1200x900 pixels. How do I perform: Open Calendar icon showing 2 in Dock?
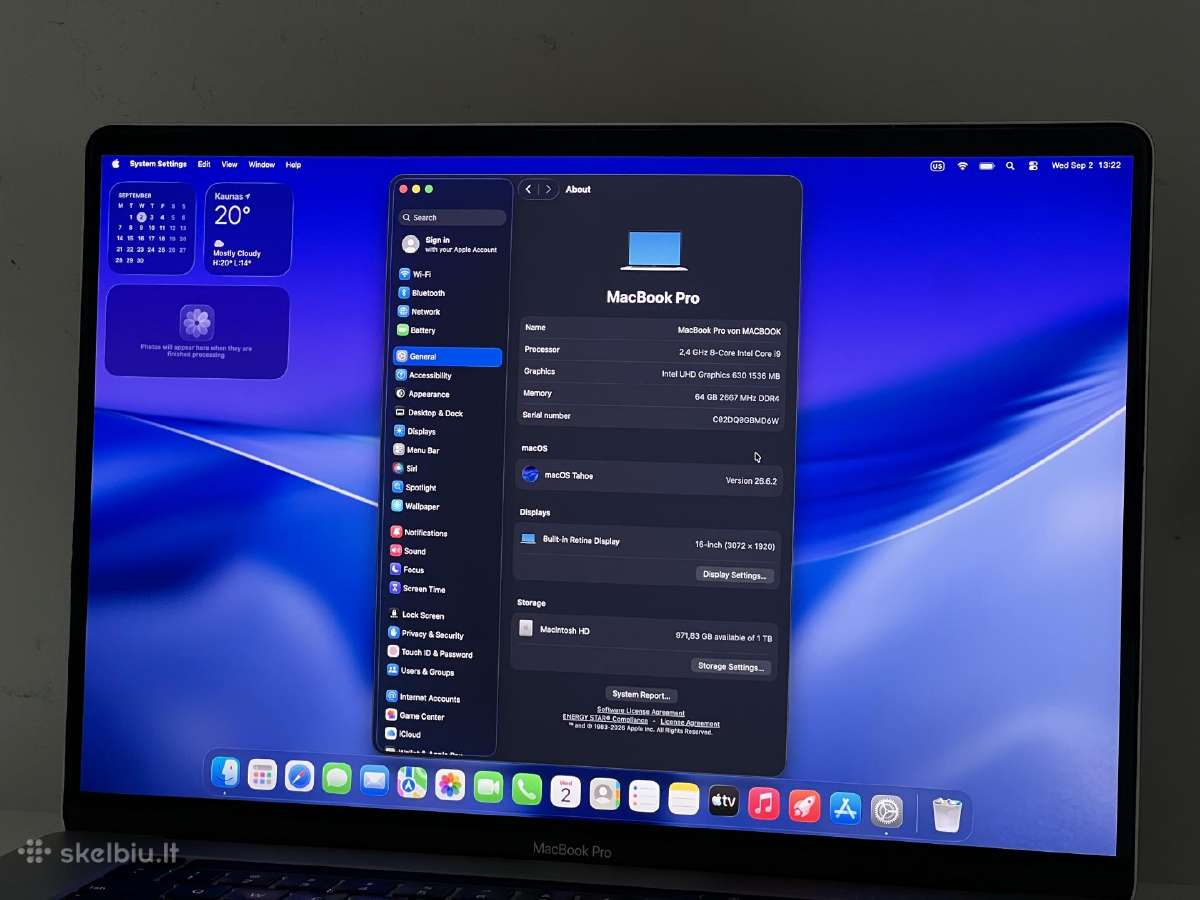(x=565, y=791)
